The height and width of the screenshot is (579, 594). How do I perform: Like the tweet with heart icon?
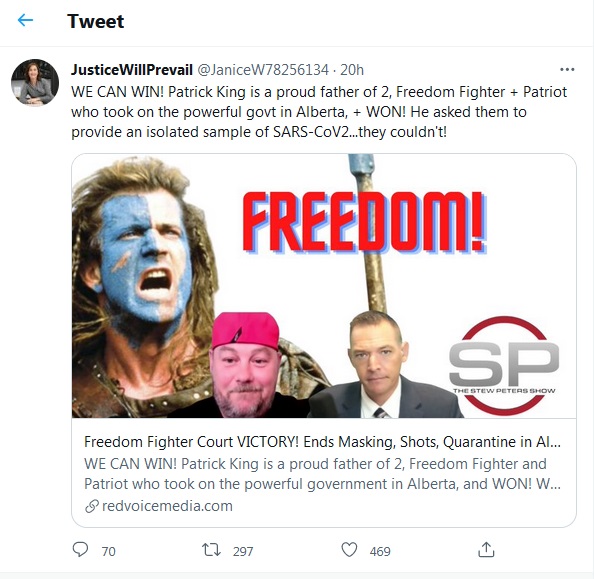coord(349,550)
